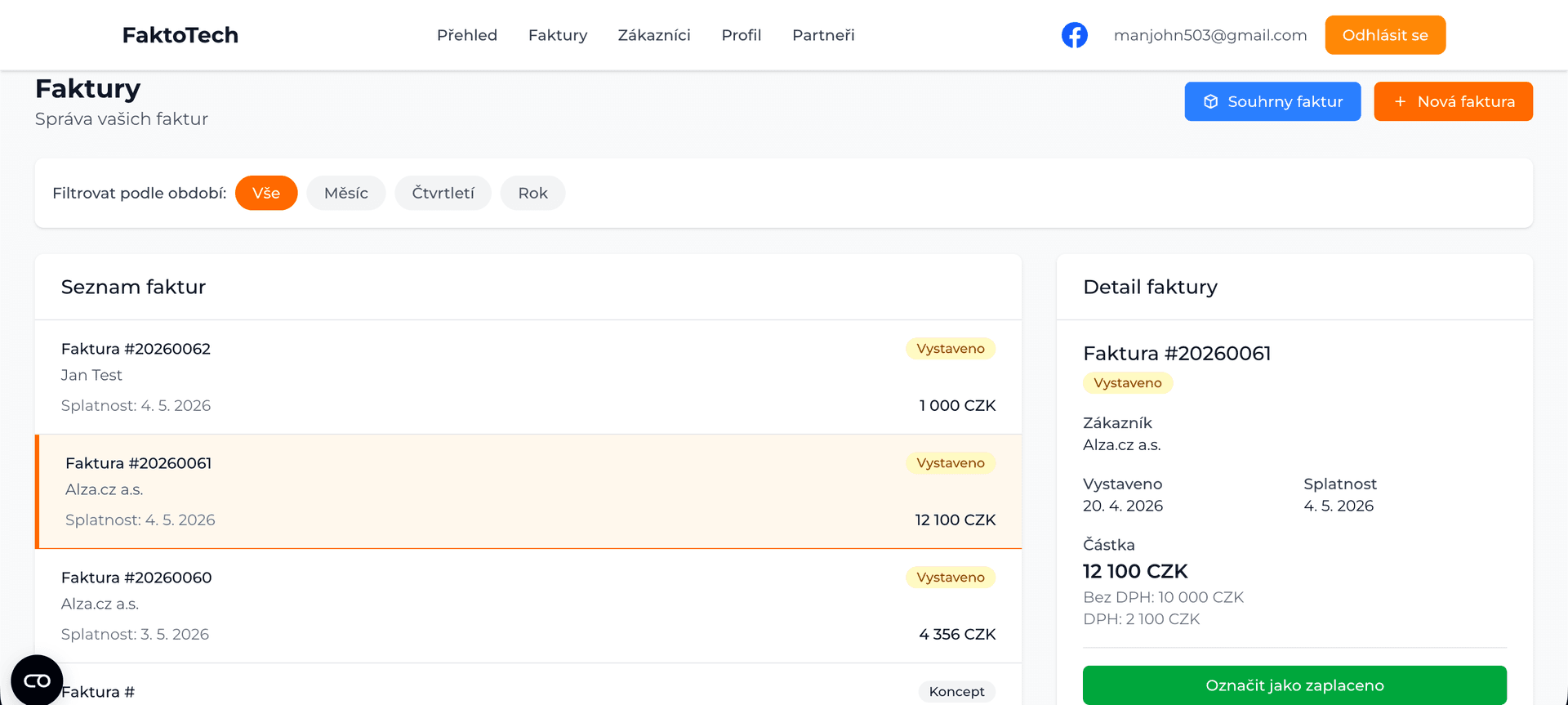Image resolution: width=1568 pixels, height=705 pixels.
Task: Click the box icon in Souhrny faktur
Action: point(1210,101)
